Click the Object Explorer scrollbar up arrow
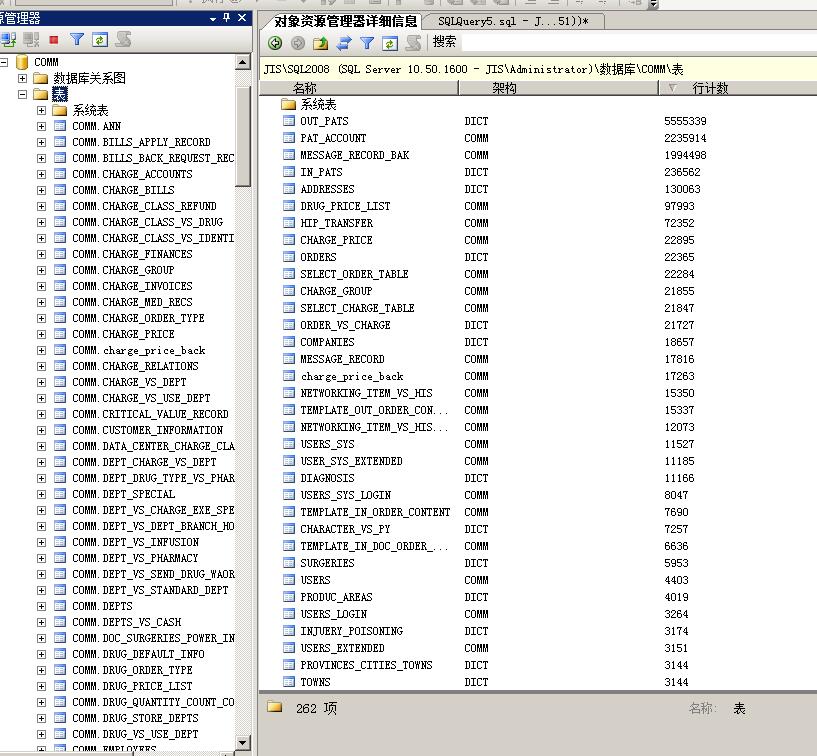Image resolution: width=817 pixels, height=756 pixels. [x=243, y=62]
